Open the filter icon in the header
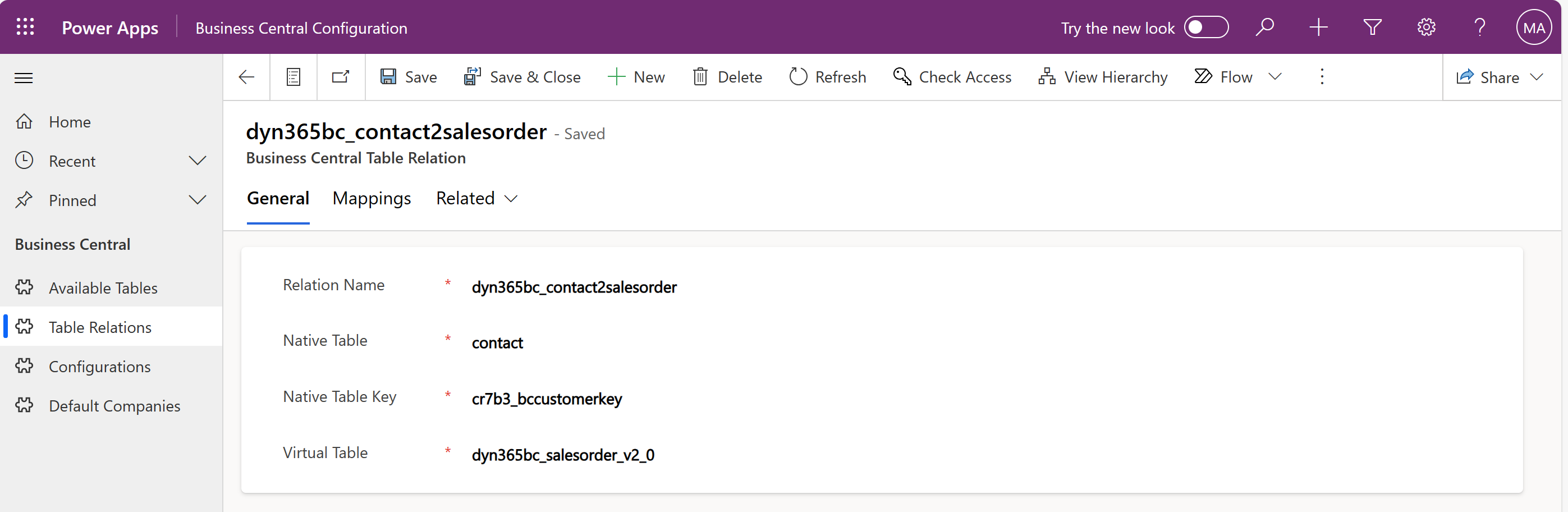1568x512 pixels. pyautogui.click(x=1372, y=27)
